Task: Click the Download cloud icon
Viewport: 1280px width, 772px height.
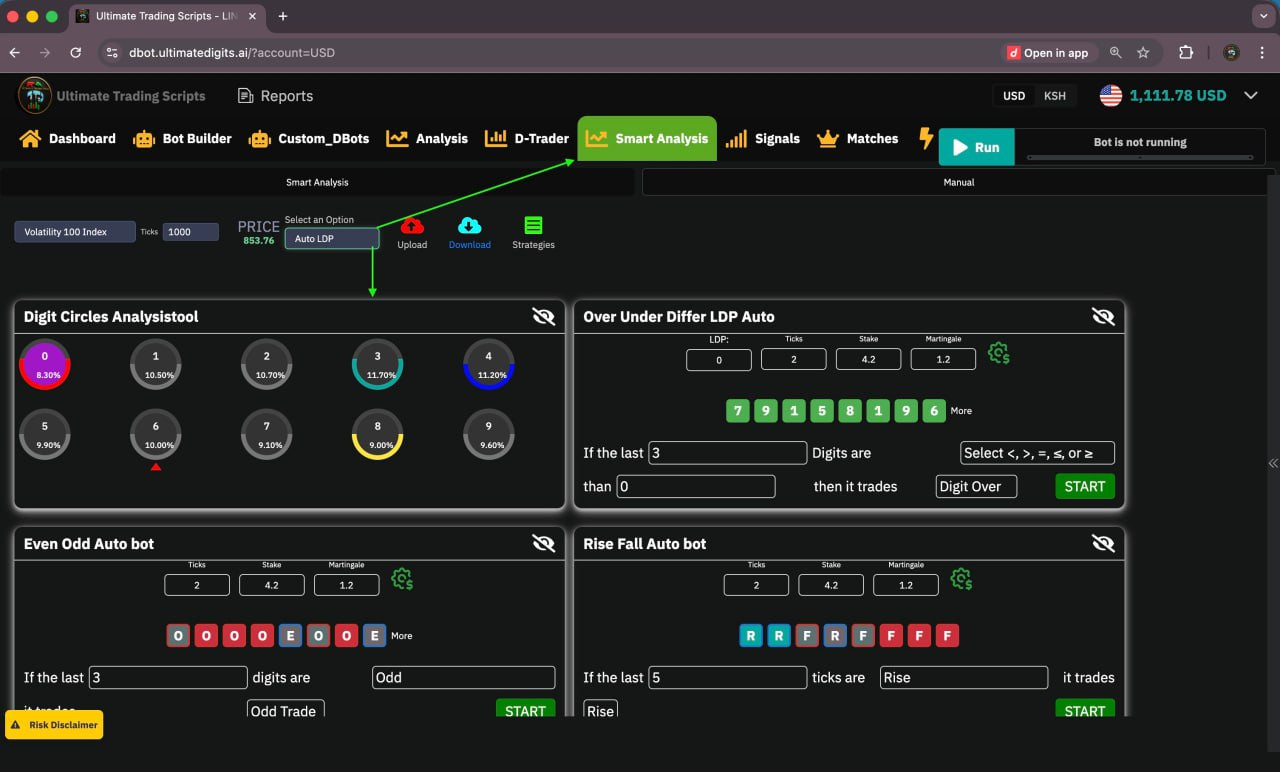Action: click(x=469, y=226)
